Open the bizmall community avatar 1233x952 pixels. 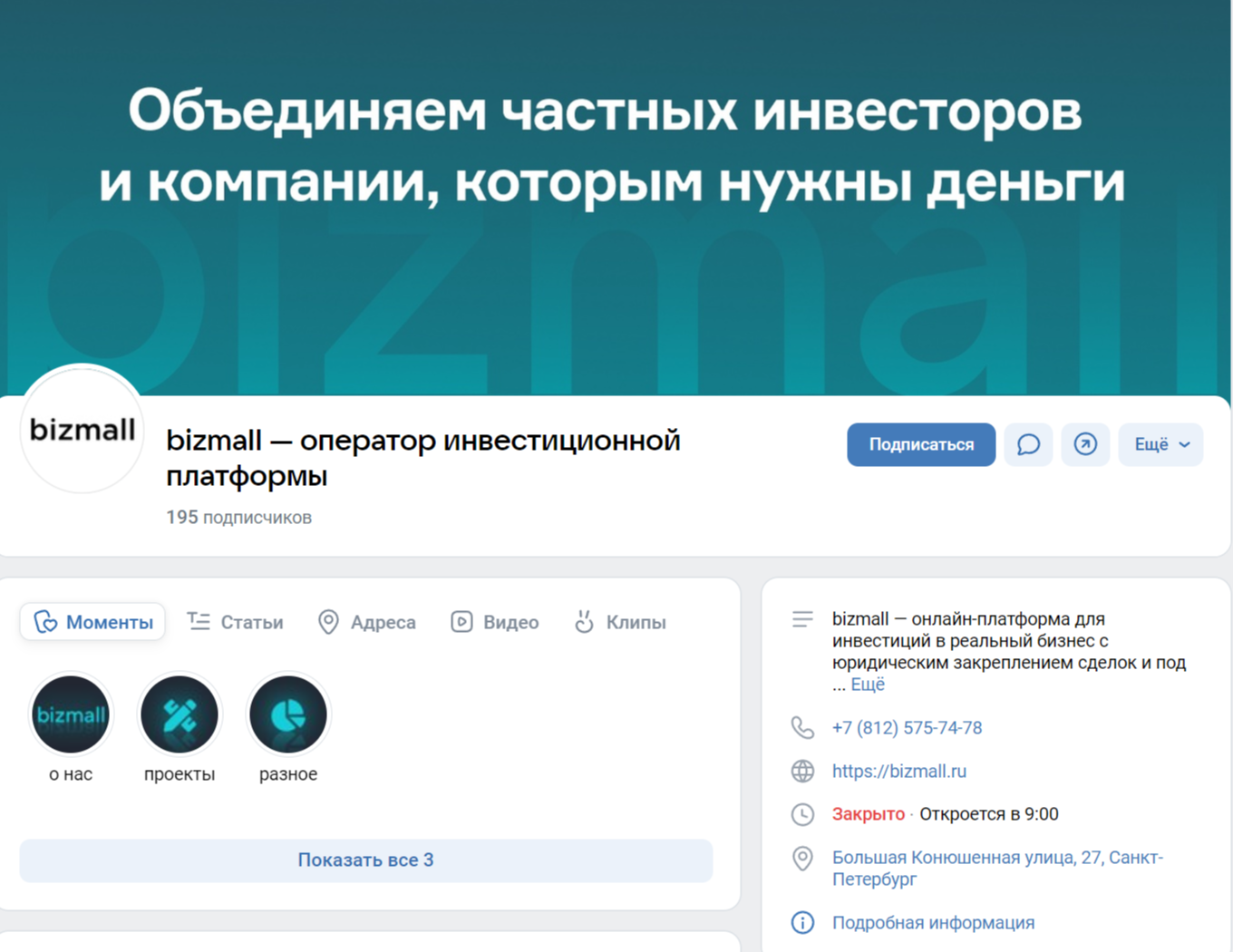tap(83, 430)
